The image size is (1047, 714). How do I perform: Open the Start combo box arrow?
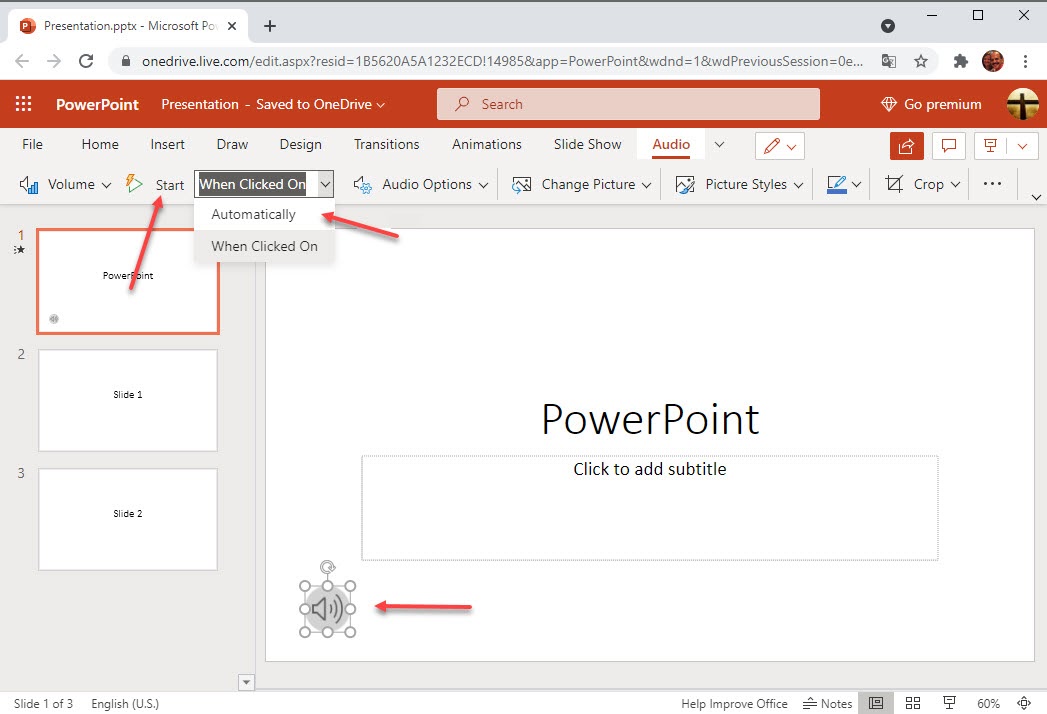325,184
